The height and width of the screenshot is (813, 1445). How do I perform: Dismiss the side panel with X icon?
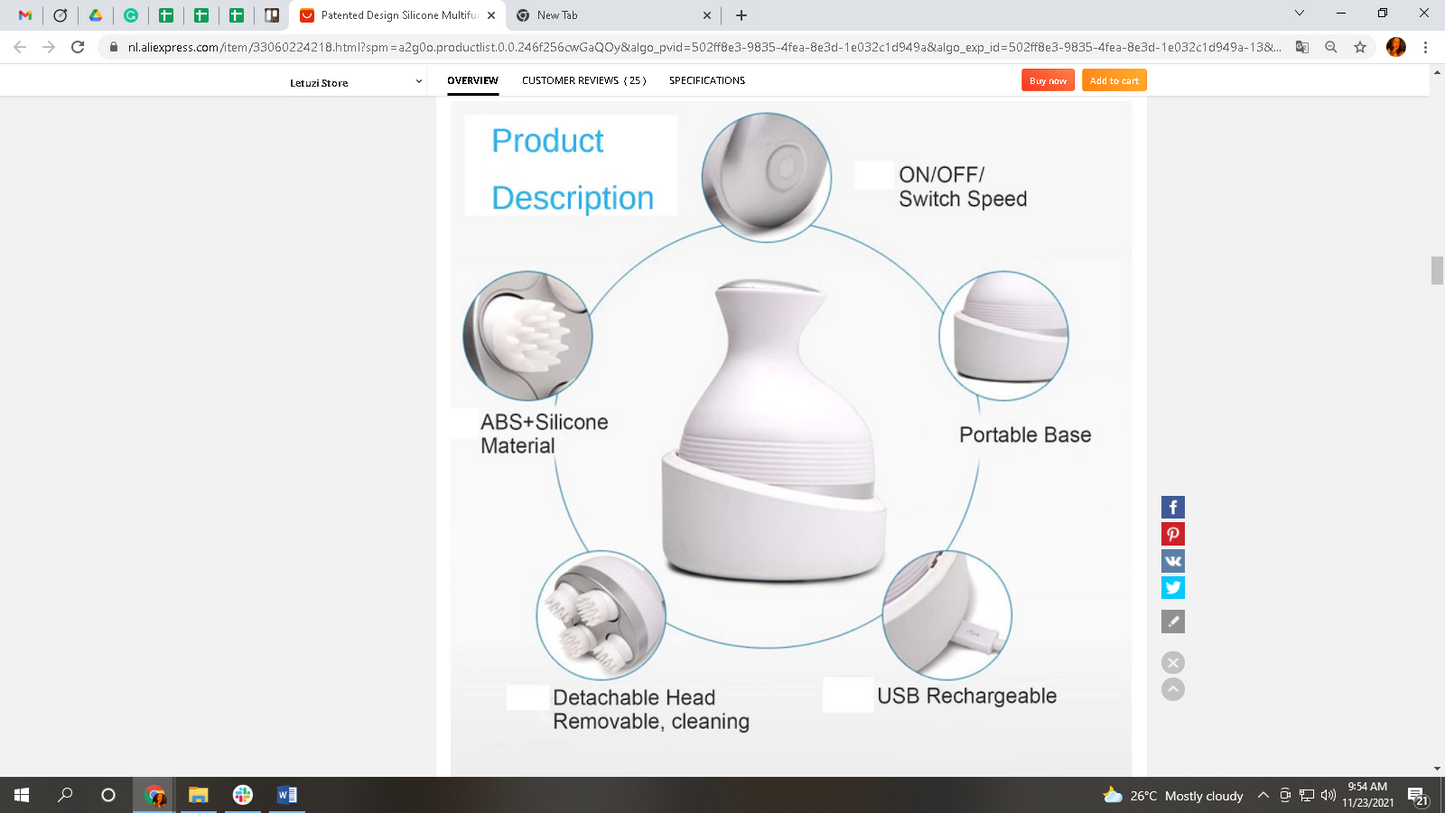[x=1173, y=662]
